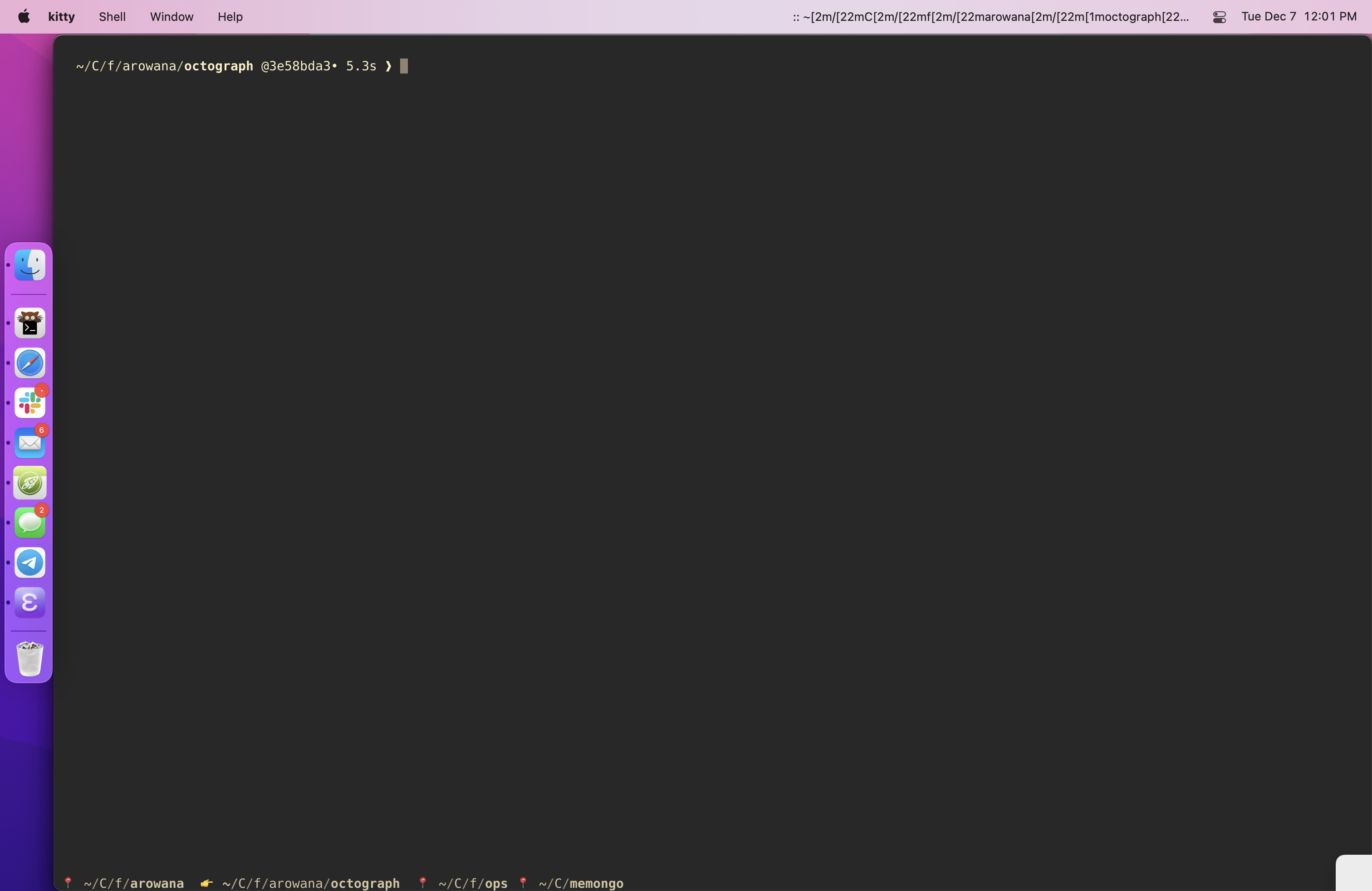
Task: Open Telegram from the dock
Action: coord(29,563)
